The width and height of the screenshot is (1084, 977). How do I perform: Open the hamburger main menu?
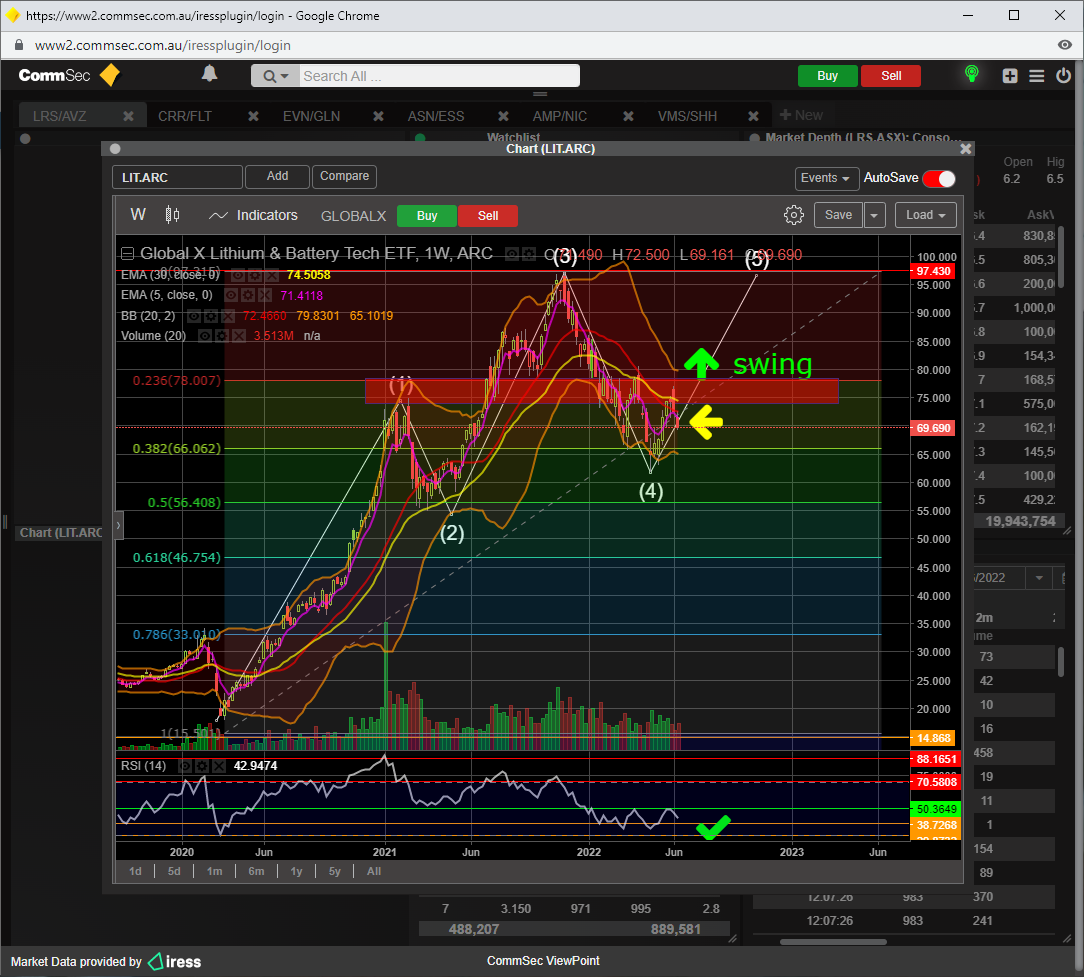(x=1036, y=76)
